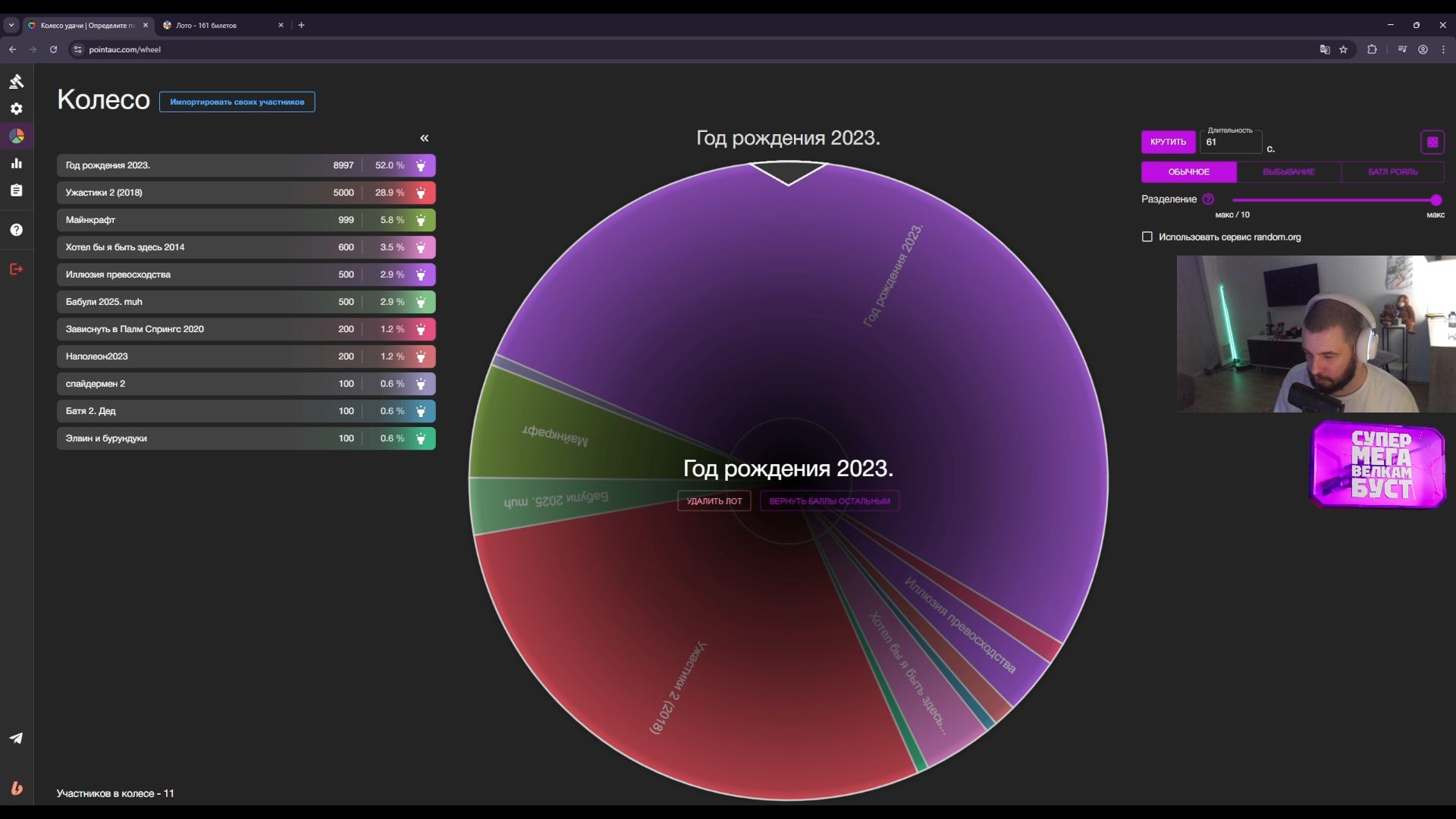Open Chrome tab search dropdown arrow
Screen dimensions: 1456x819
click(x=11, y=25)
